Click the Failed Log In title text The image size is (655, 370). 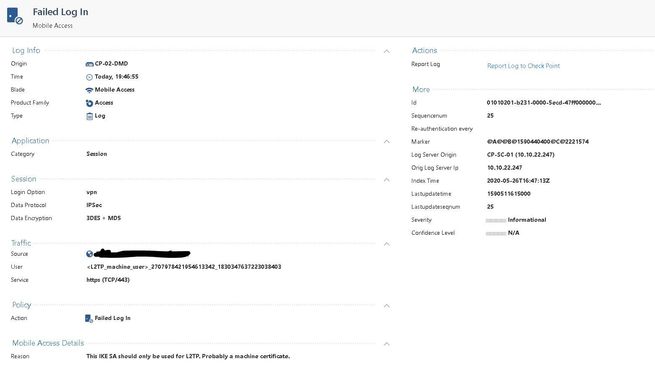point(61,12)
